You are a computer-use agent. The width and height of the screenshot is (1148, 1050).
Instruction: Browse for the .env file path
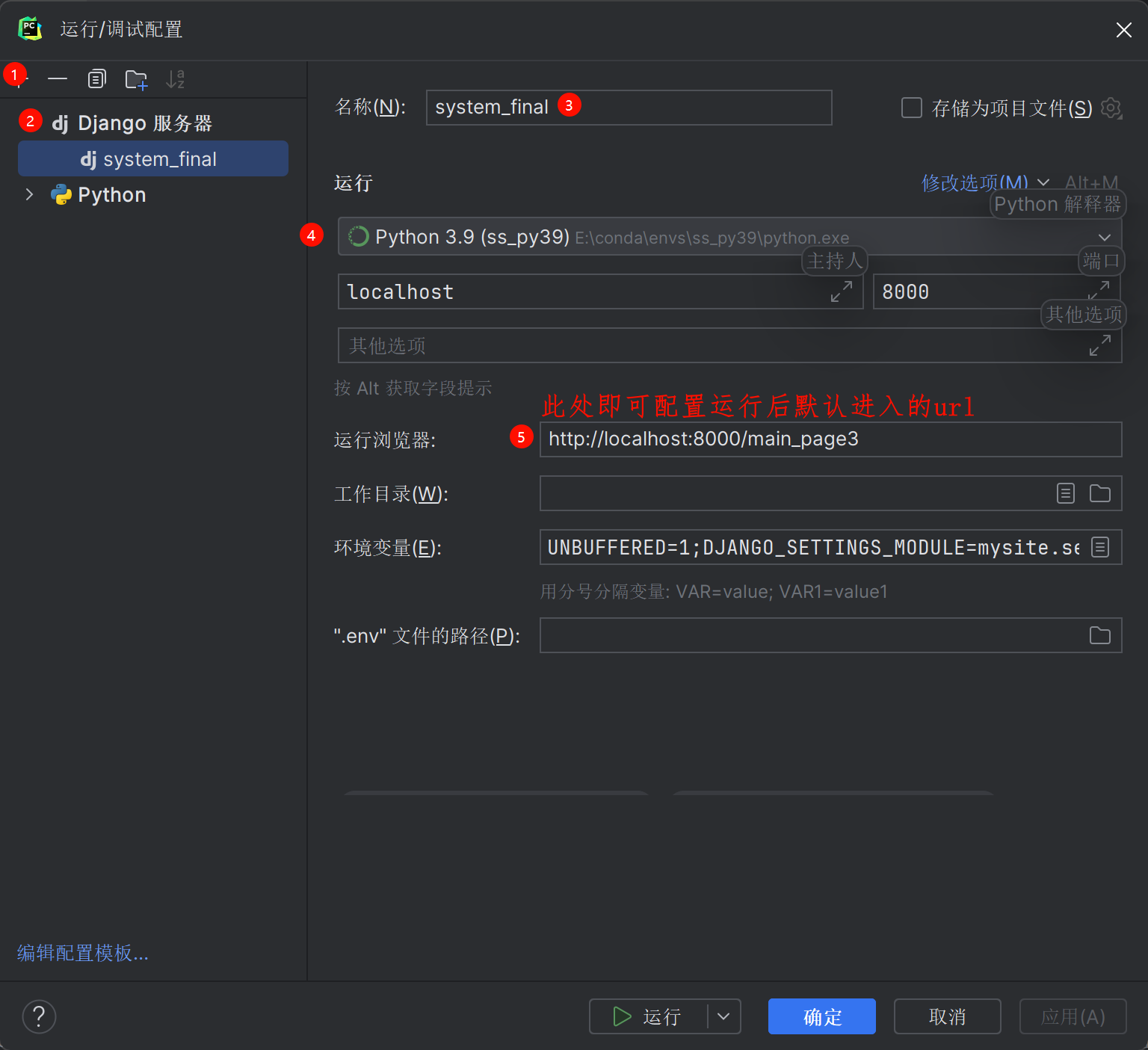(x=1099, y=634)
